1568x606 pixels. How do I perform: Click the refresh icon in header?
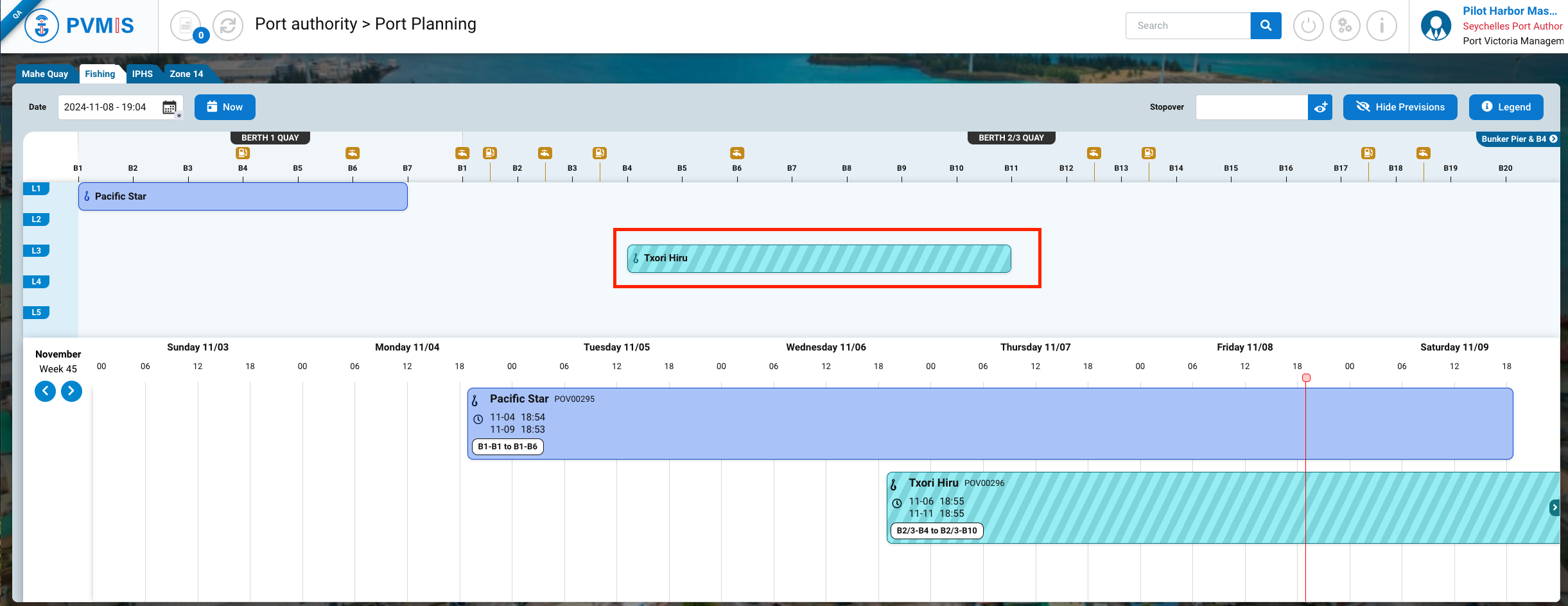(227, 26)
